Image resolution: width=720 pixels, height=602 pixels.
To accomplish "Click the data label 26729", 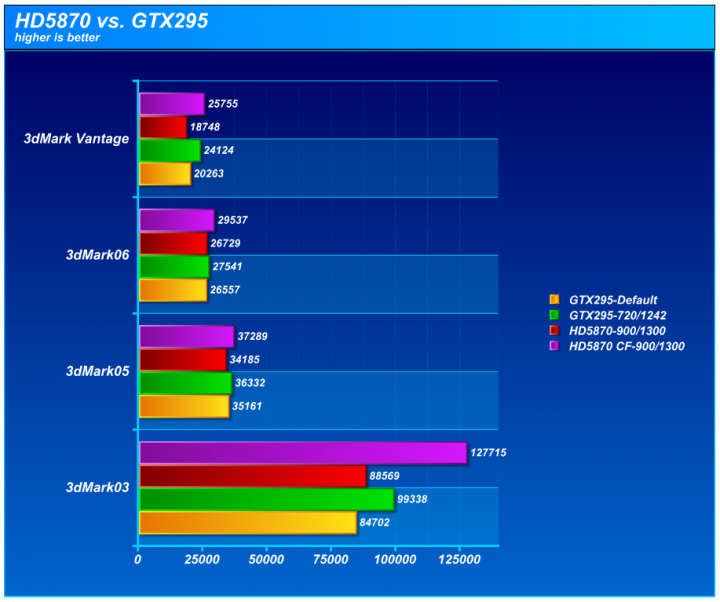I will [225, 243].
